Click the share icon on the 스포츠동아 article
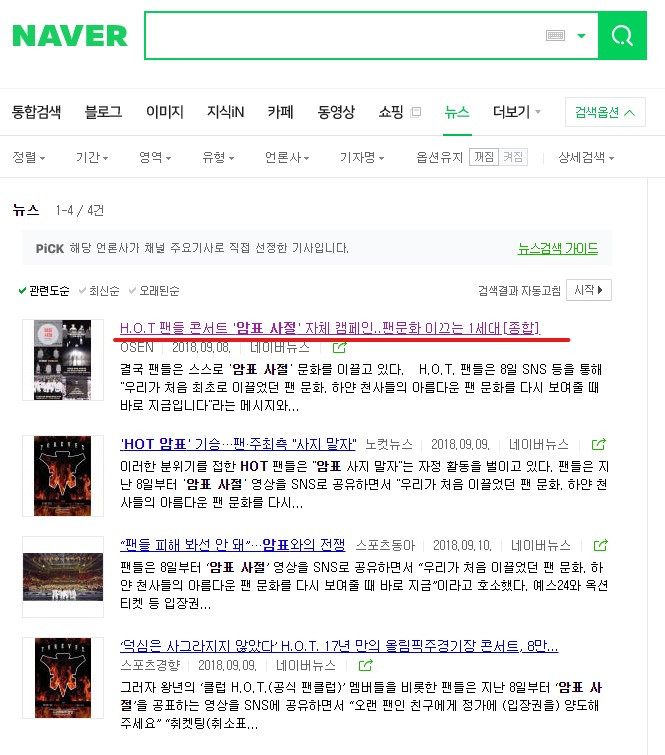This screenshot has width=665, height=755. 600,545
